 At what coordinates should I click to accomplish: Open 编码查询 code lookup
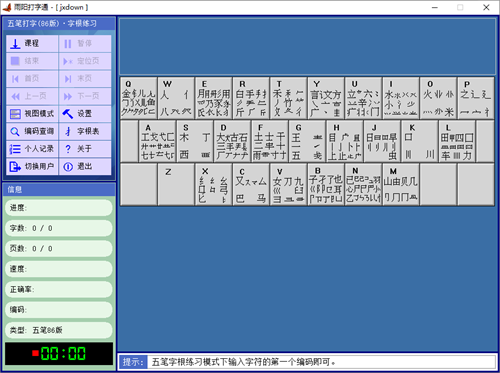(x=32, y=131)
